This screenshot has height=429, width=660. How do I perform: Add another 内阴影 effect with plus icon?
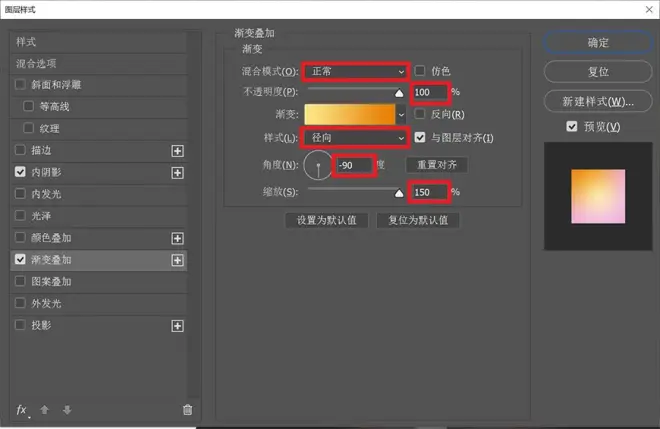click(178, 173)
